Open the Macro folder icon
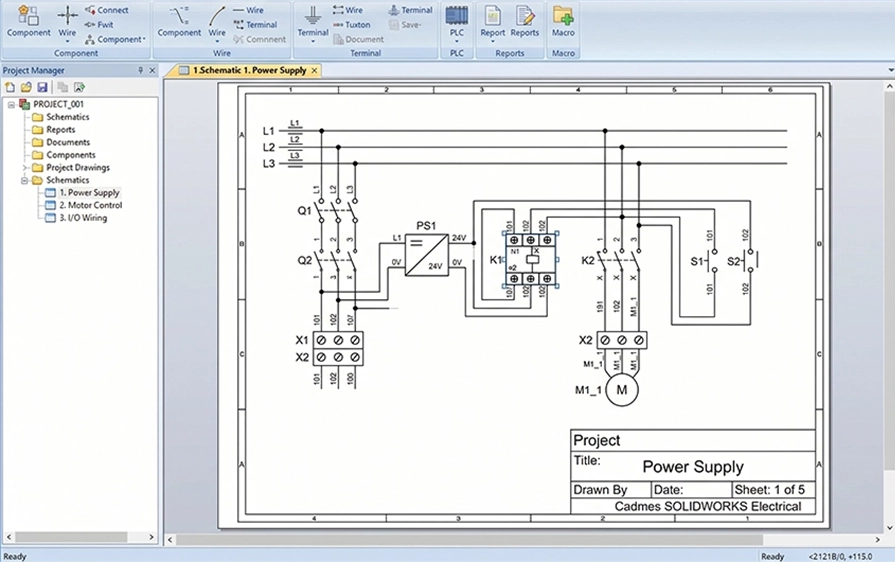 click(x=563, y=21)
